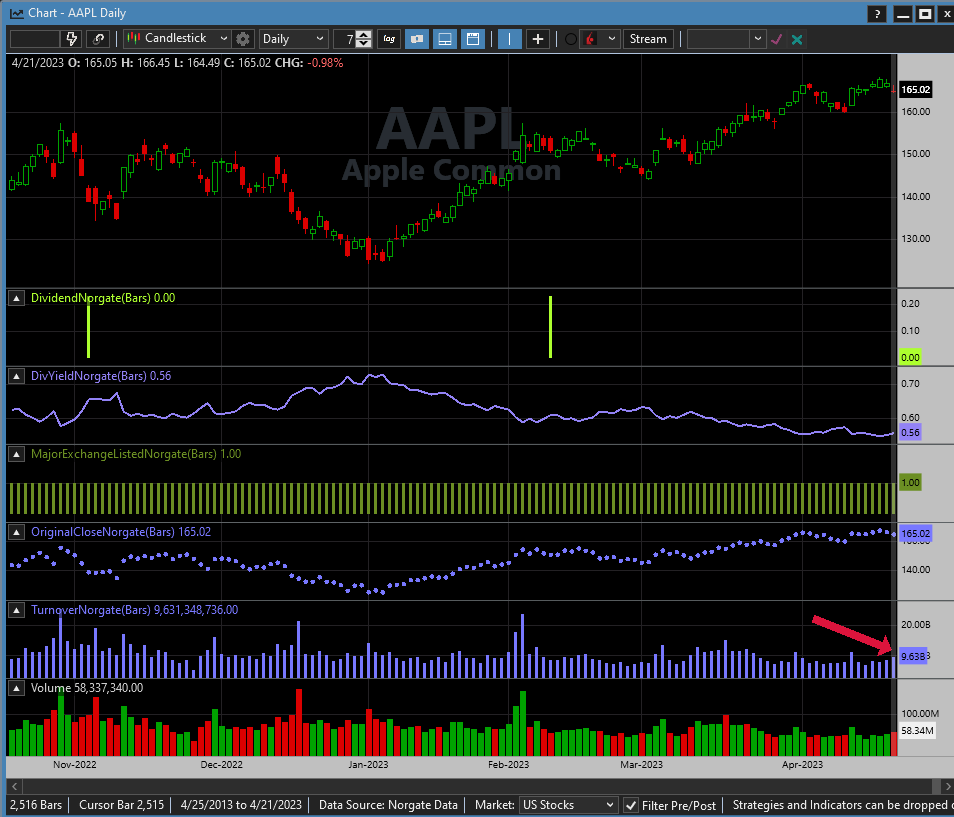This screenshot has width=954, height=817.
Task: Click the help question mark button
Action: [877, 13]
